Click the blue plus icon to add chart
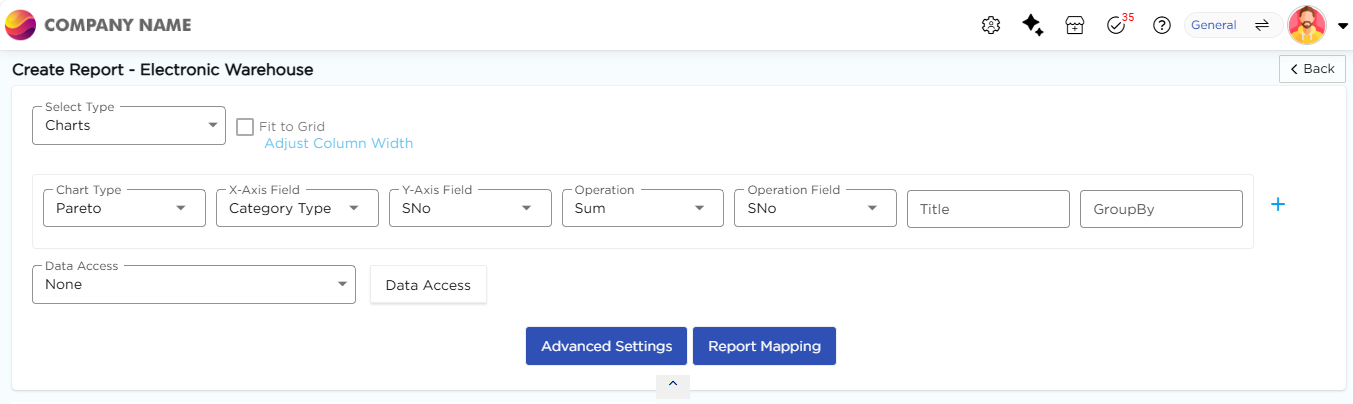The image size is (1353, 404). click(x=1277, y=204)
